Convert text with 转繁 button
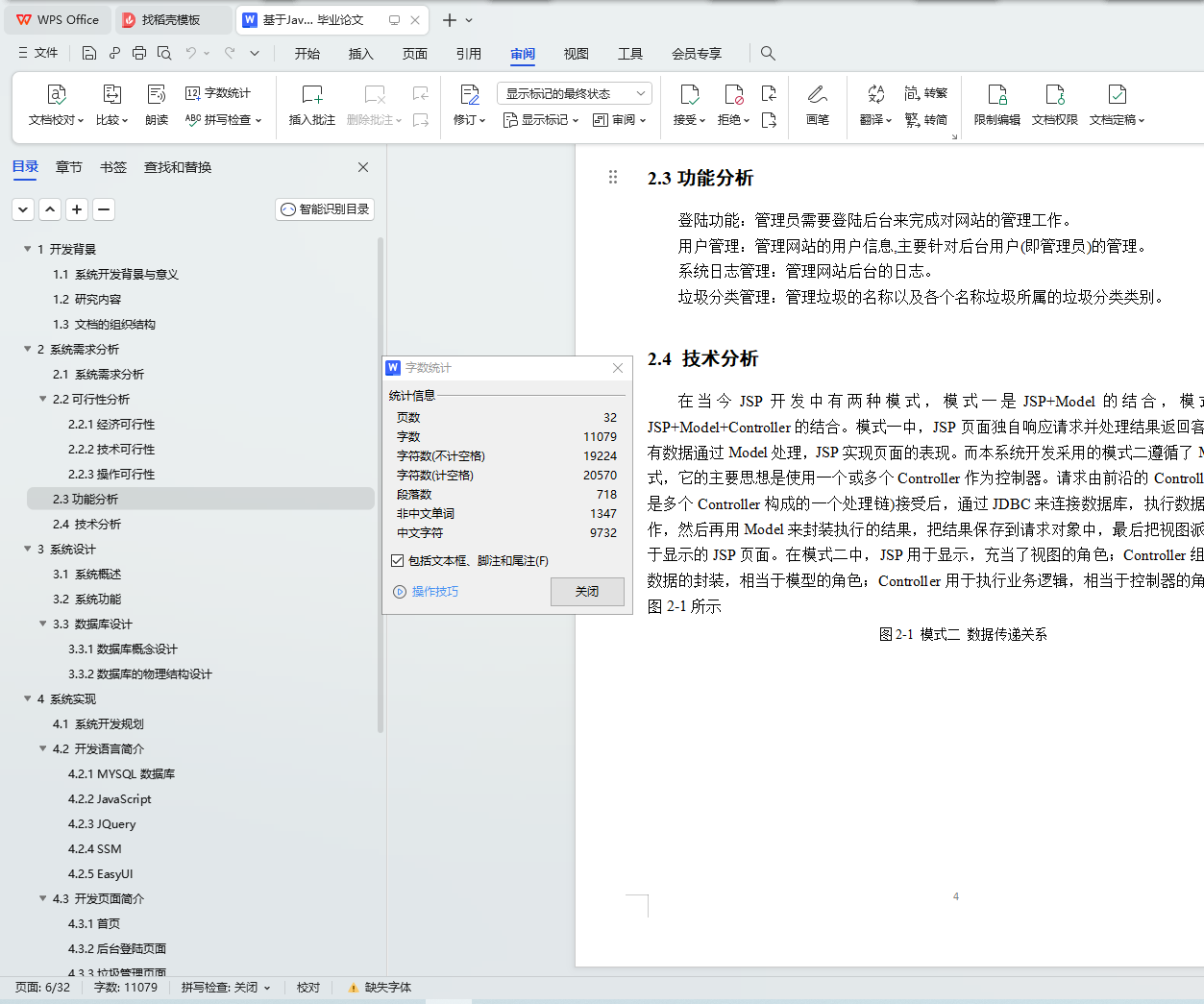 (926, 93)
